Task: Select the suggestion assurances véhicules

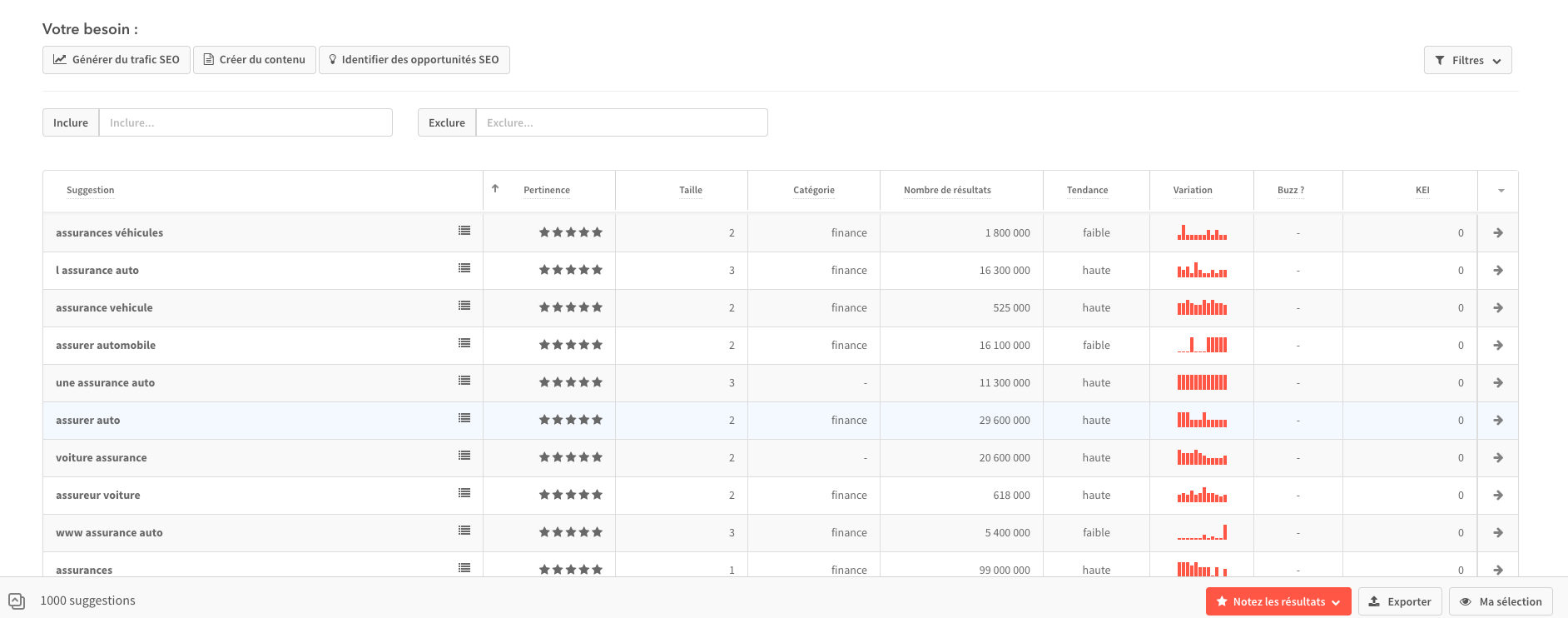Action: tap(109, 233)
